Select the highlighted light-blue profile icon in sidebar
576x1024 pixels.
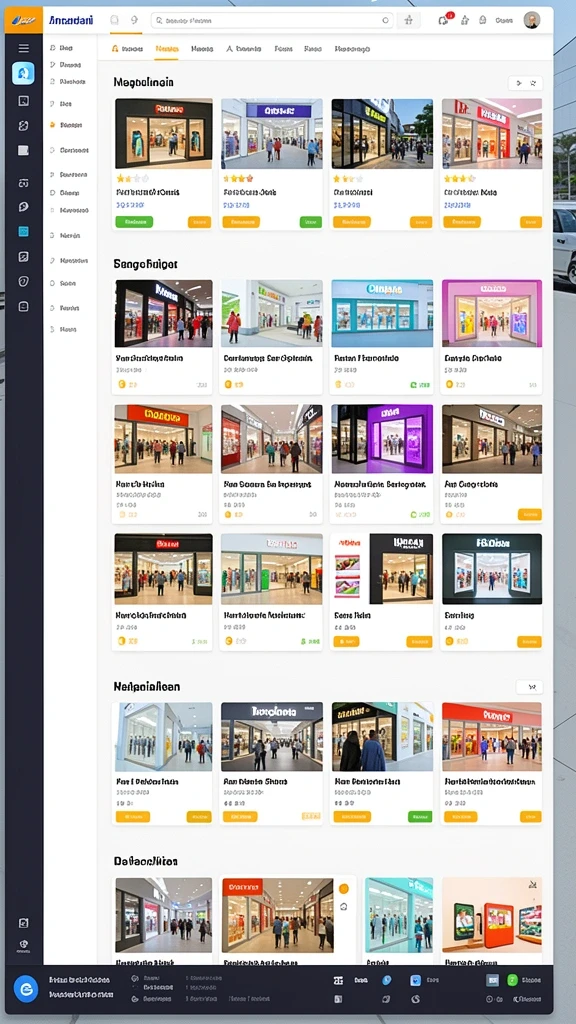click(24, 73)
